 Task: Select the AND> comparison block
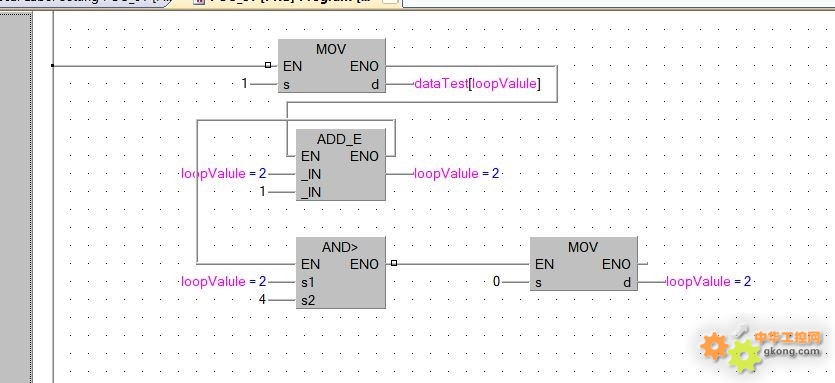coord(340,273)
